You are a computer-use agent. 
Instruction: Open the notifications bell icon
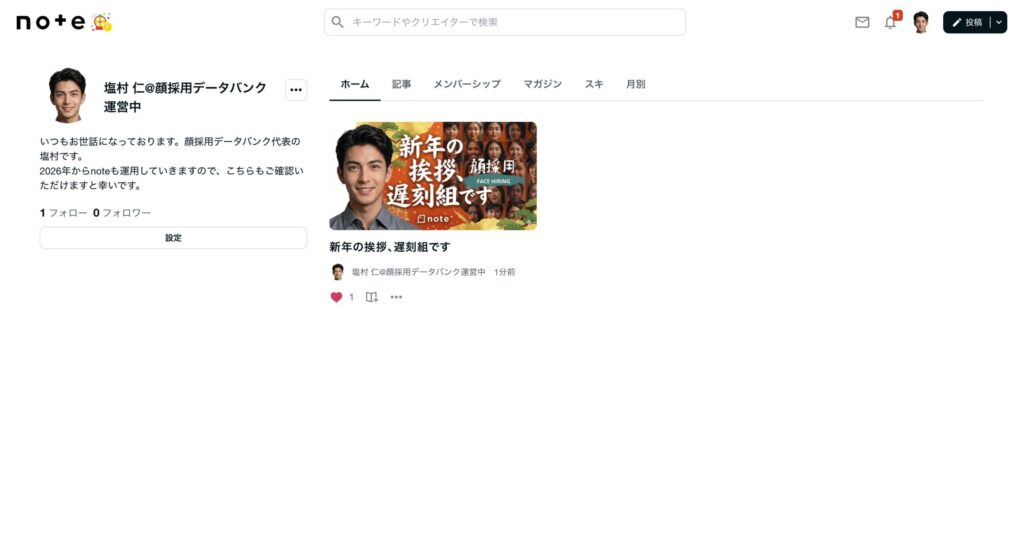pyautogui.click(x=890, y=23)
